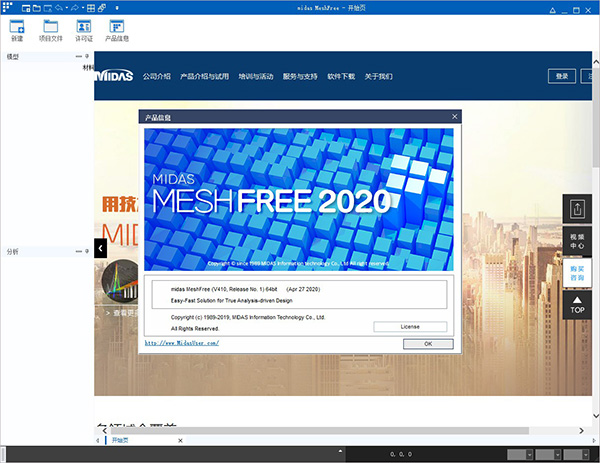Image resolution: width=600 pixels, height=463 pixels.
Task: Click the 新建 (New) ribbon icon
Action: [x=17, y=31]
